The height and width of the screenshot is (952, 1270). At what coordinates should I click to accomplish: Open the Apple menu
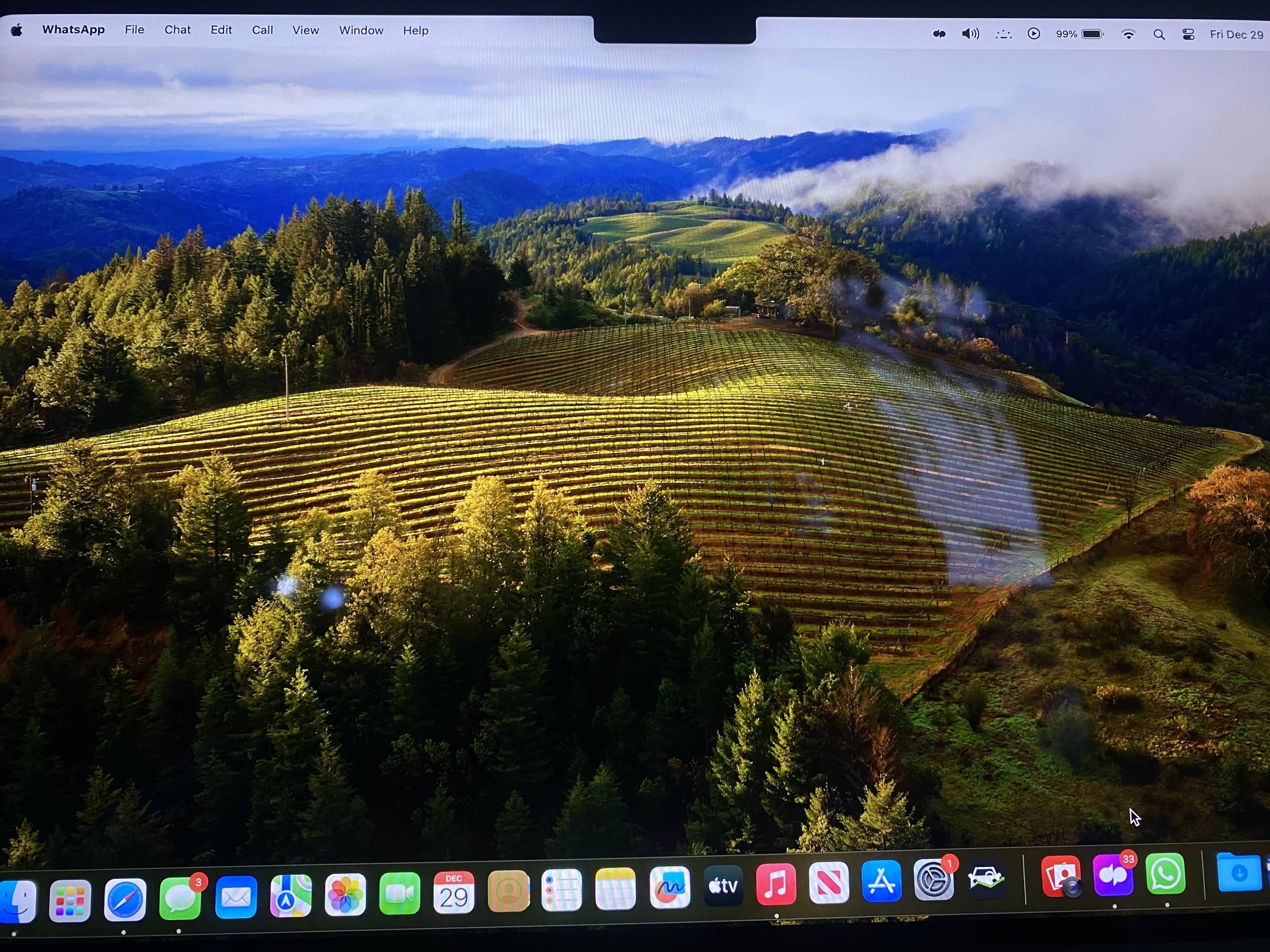point(17,30)
